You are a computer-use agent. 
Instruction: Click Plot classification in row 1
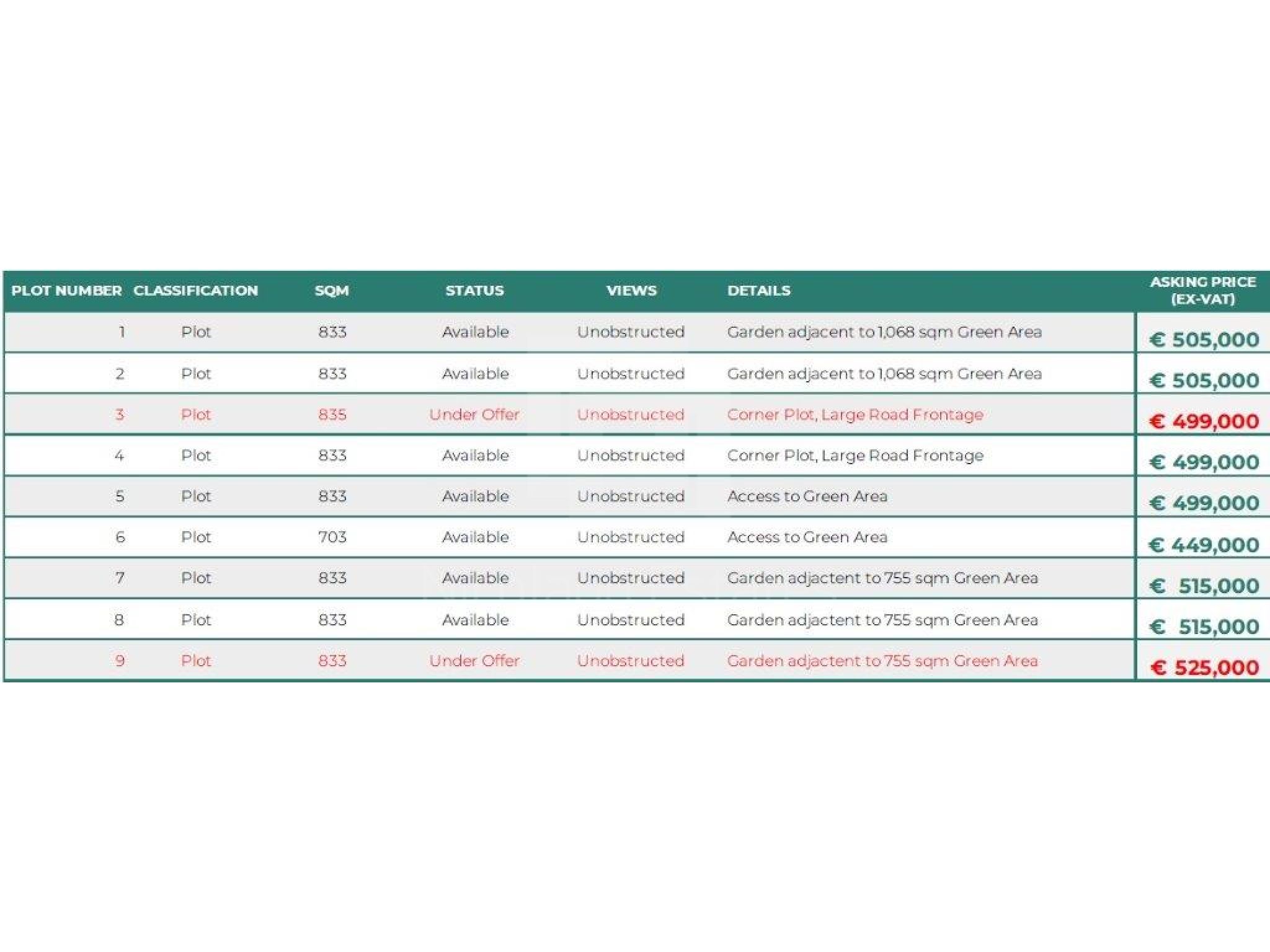point(196,332)
